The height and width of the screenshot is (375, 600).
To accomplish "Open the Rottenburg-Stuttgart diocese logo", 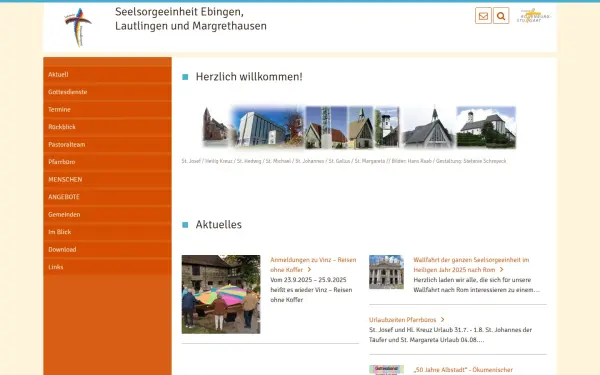I will (533, 16).
